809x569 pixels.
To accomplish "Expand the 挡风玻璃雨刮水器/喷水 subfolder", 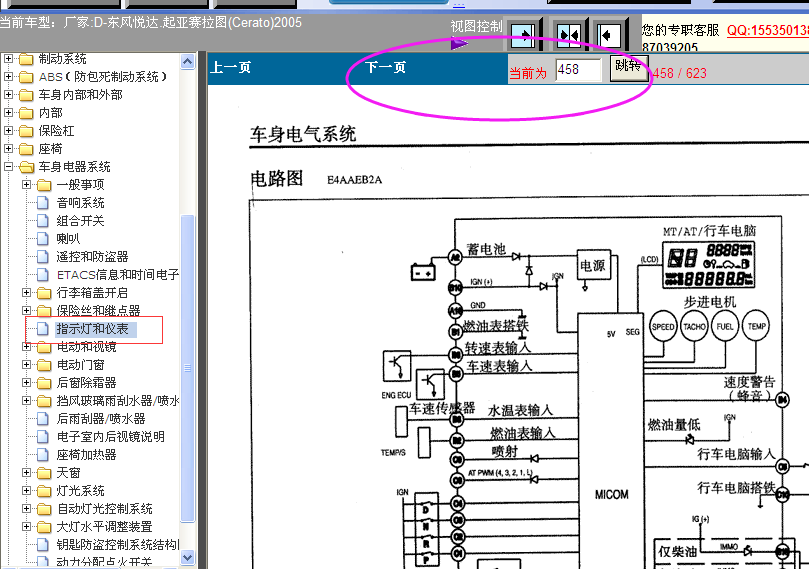I will [x=26, y=400].
